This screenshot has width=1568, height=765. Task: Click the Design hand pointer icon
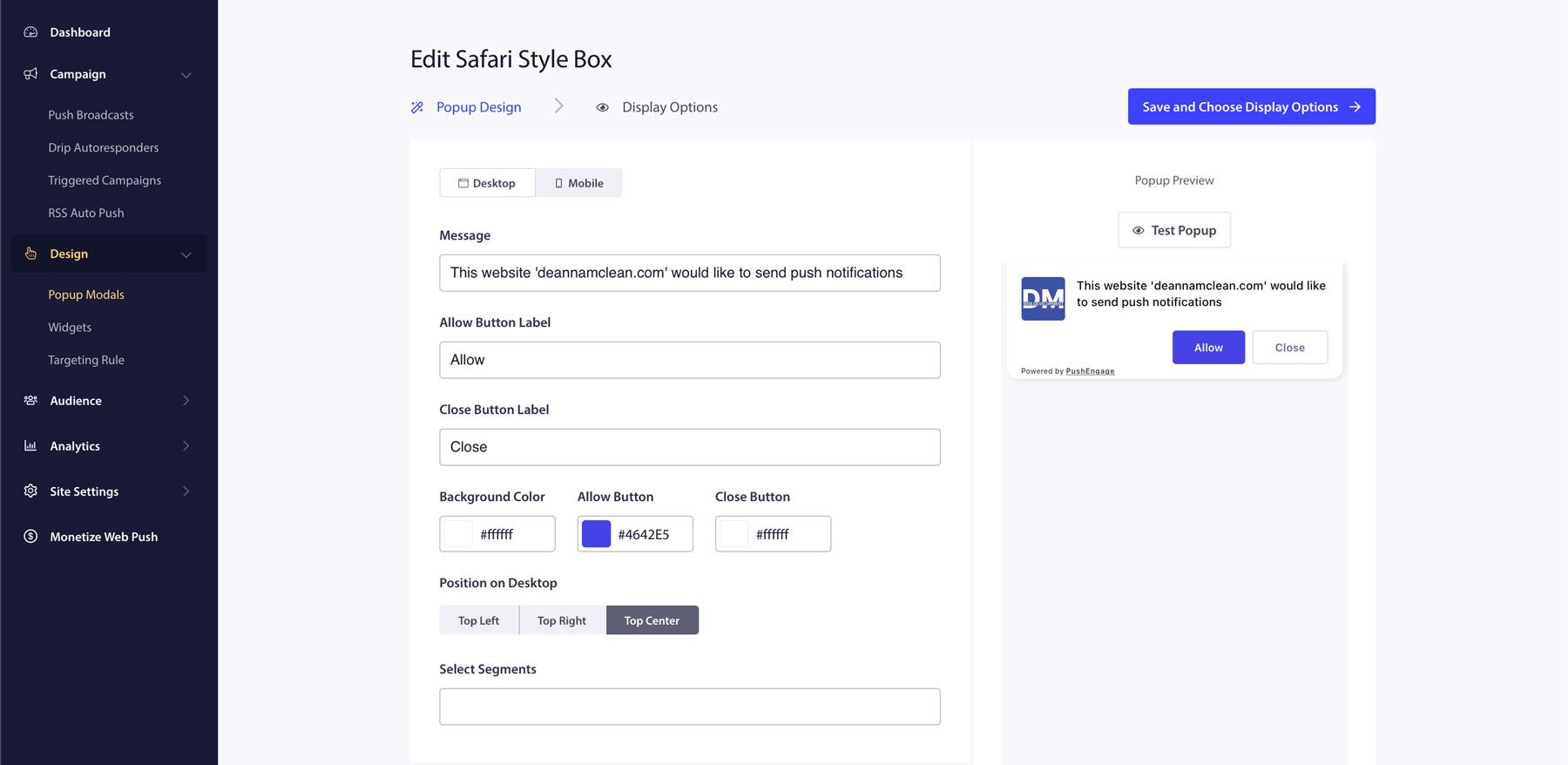30,254
